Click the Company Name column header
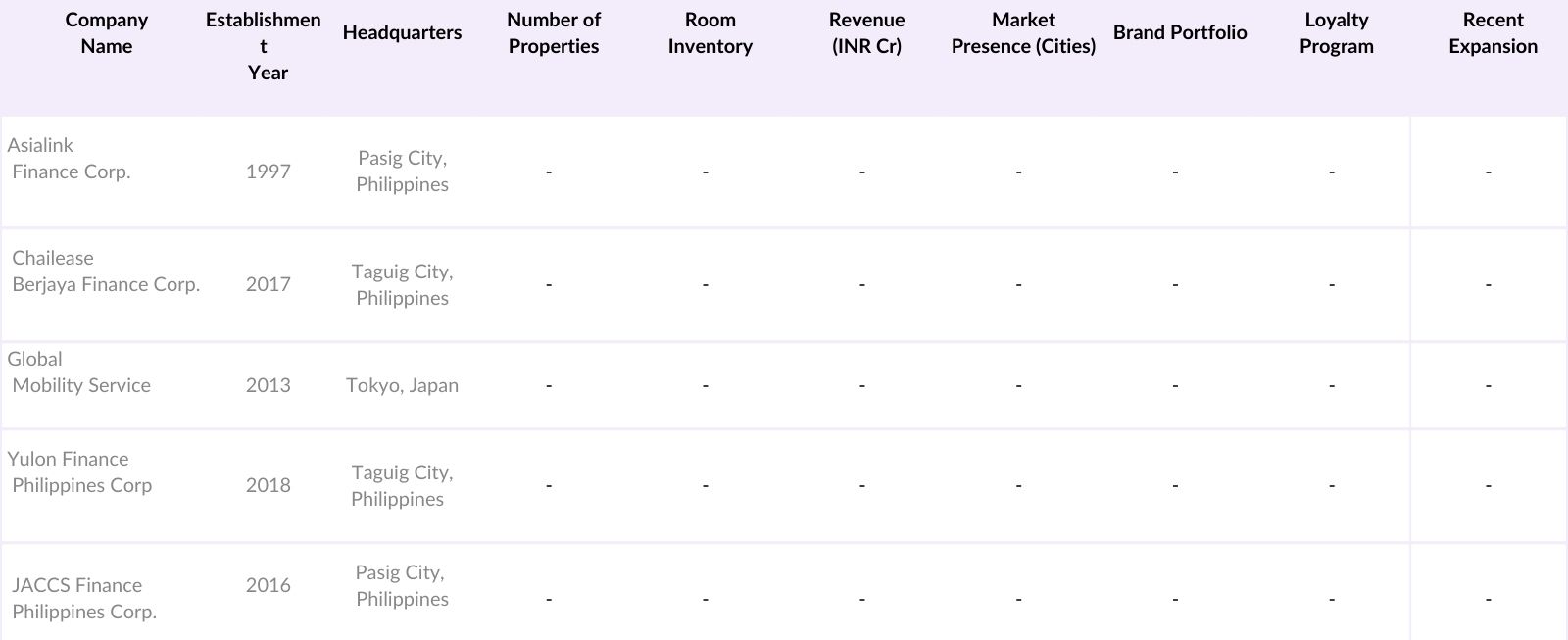This screenshot has height=640, width=1568. coord(106,33)
